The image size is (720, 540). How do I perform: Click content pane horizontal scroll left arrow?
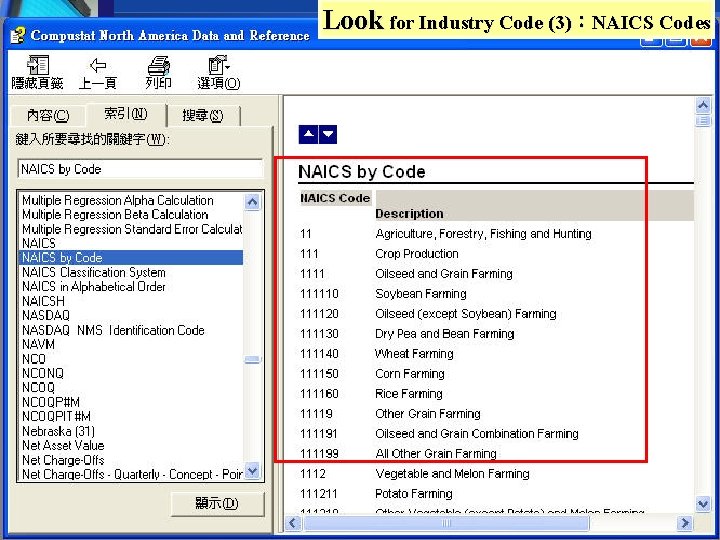click(x=293, y=523)
